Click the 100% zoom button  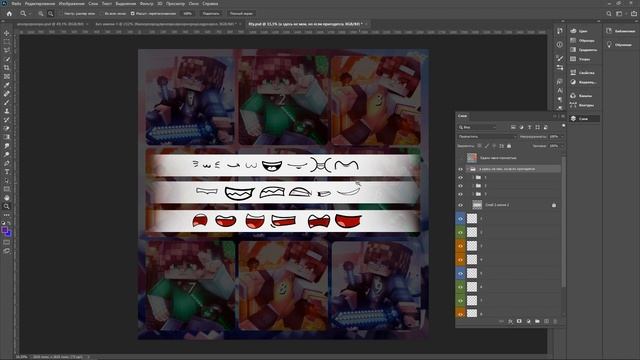tap(187, 13)
